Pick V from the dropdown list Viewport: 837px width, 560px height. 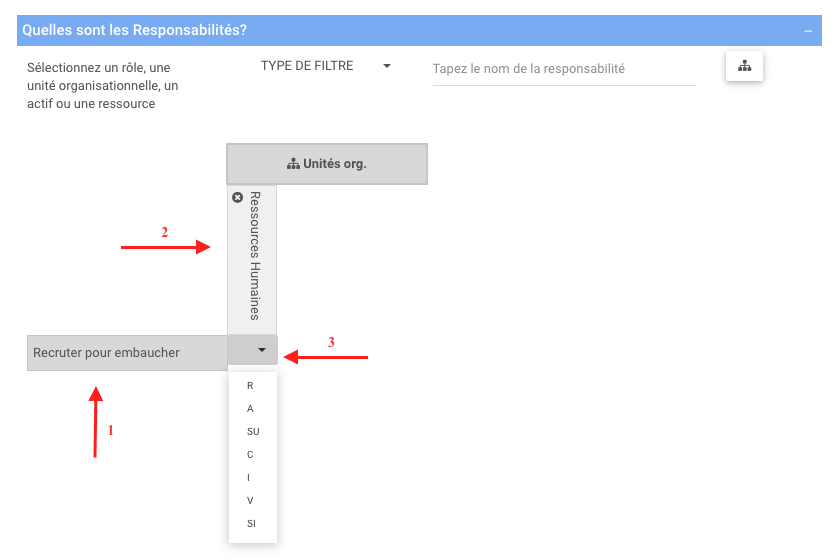pyautogui.click(x=250, y=500)
